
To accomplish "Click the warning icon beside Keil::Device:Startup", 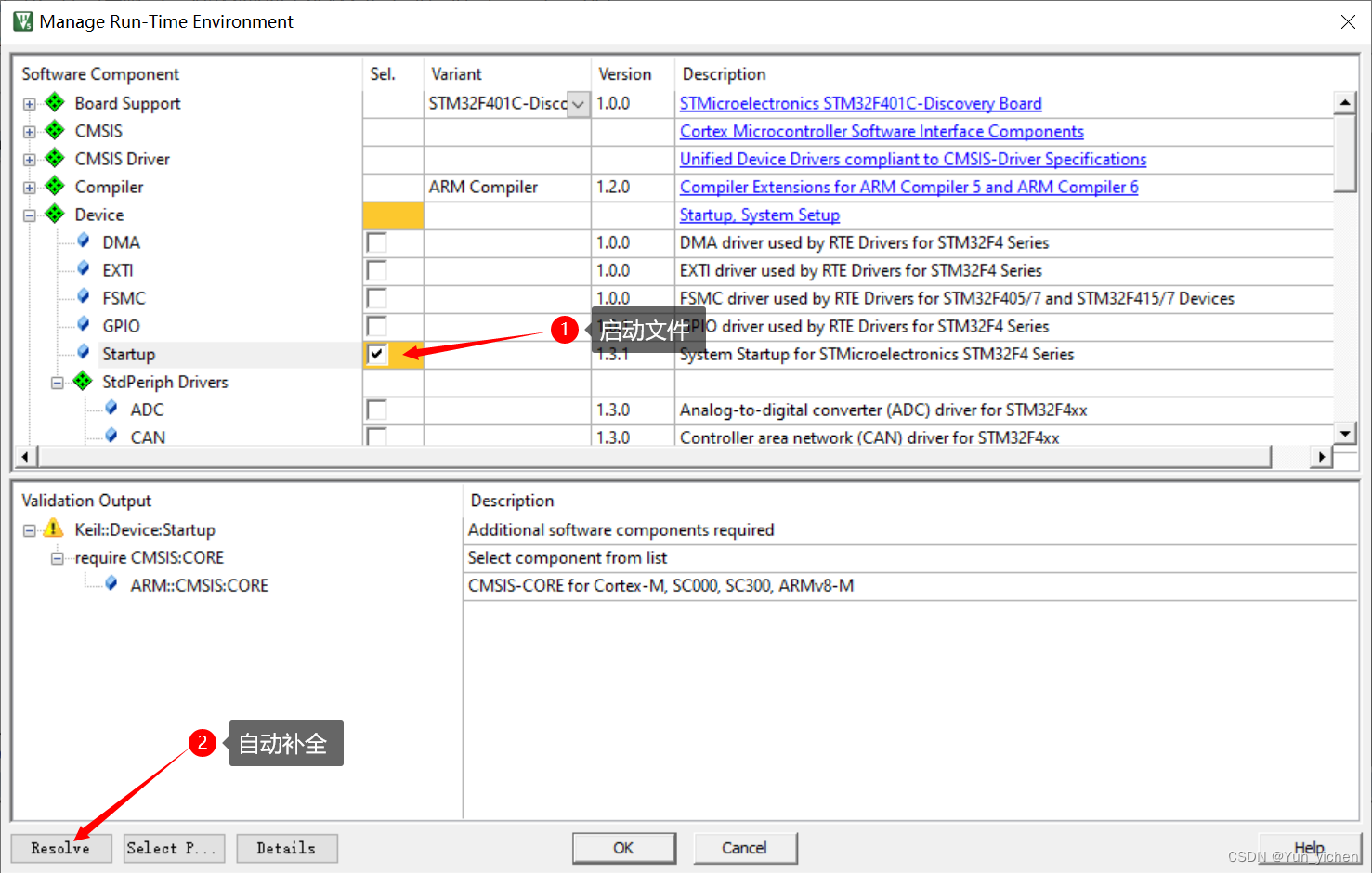I will click(55, 528).
